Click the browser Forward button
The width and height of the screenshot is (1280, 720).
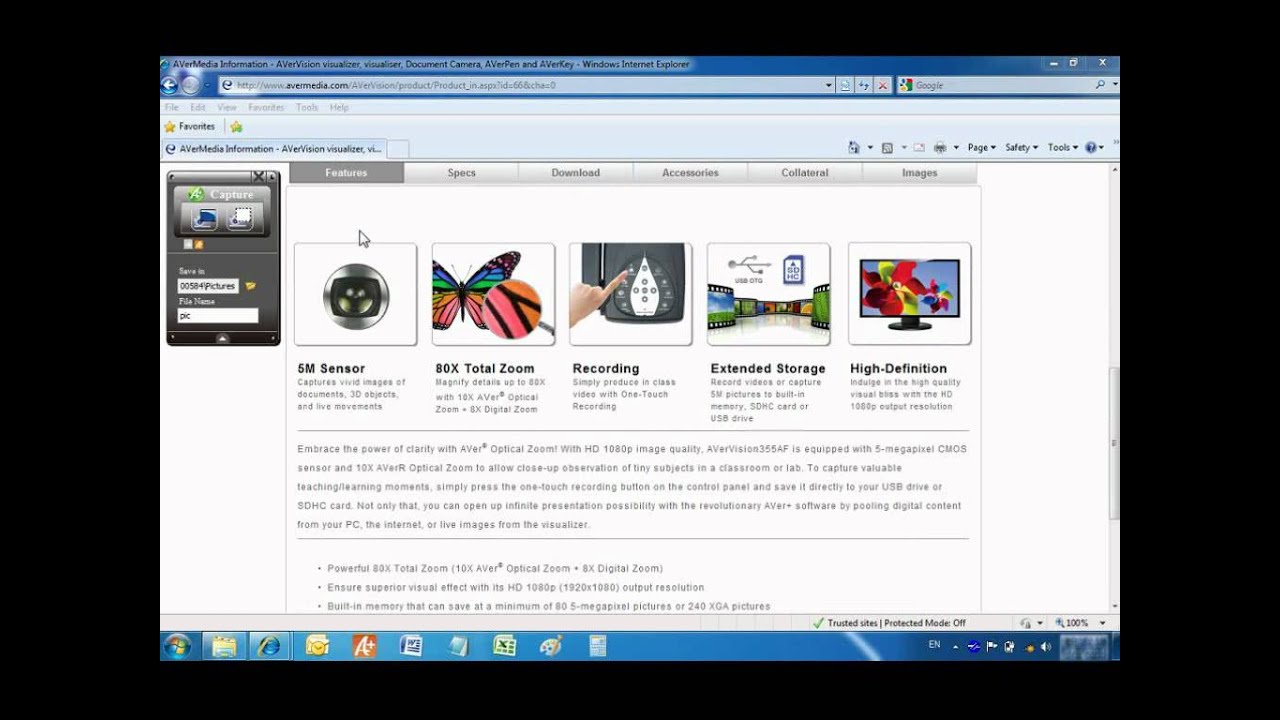pyautogui.click(x=191, y=85)
